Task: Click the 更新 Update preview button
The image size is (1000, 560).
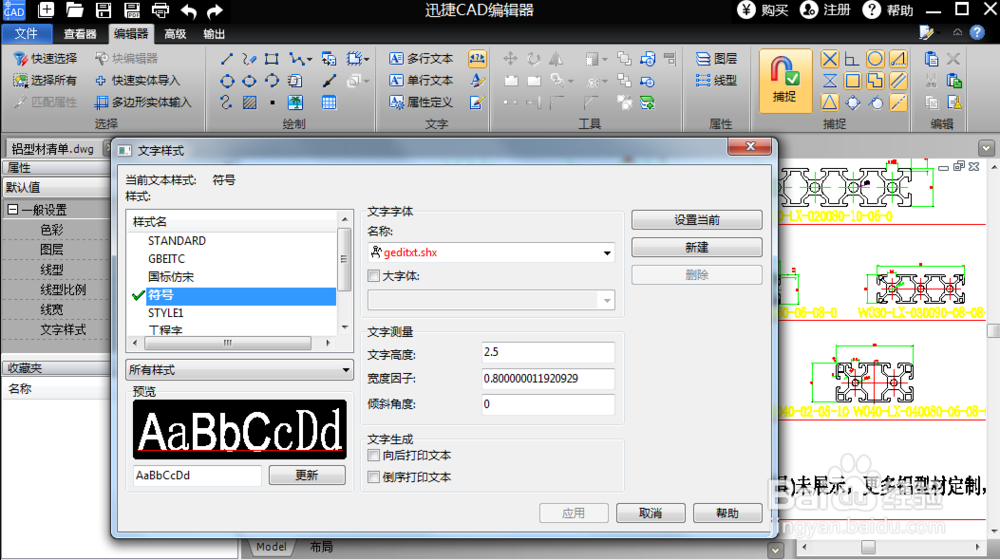Action: pyautogui.click(x=307, y=475)
